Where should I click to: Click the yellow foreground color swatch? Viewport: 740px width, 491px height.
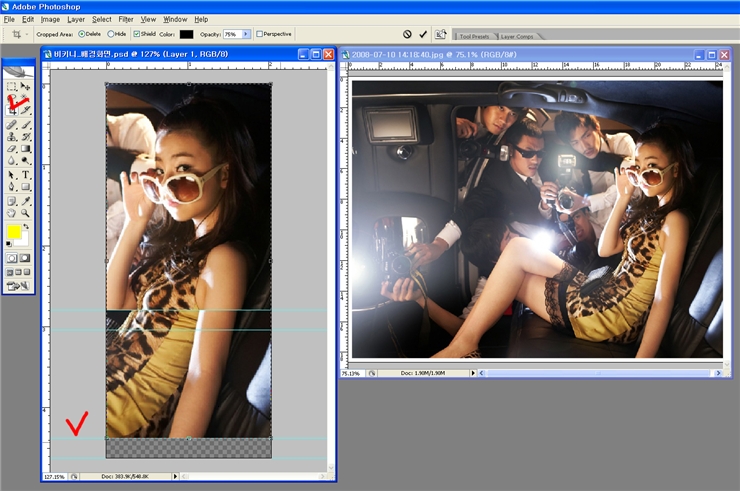click(x=14, y=232)
